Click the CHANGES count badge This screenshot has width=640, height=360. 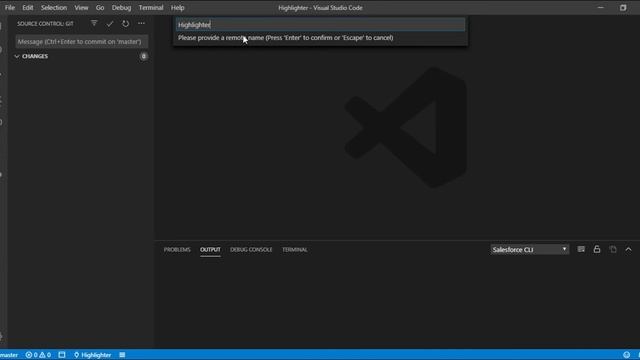click(143, 56)
